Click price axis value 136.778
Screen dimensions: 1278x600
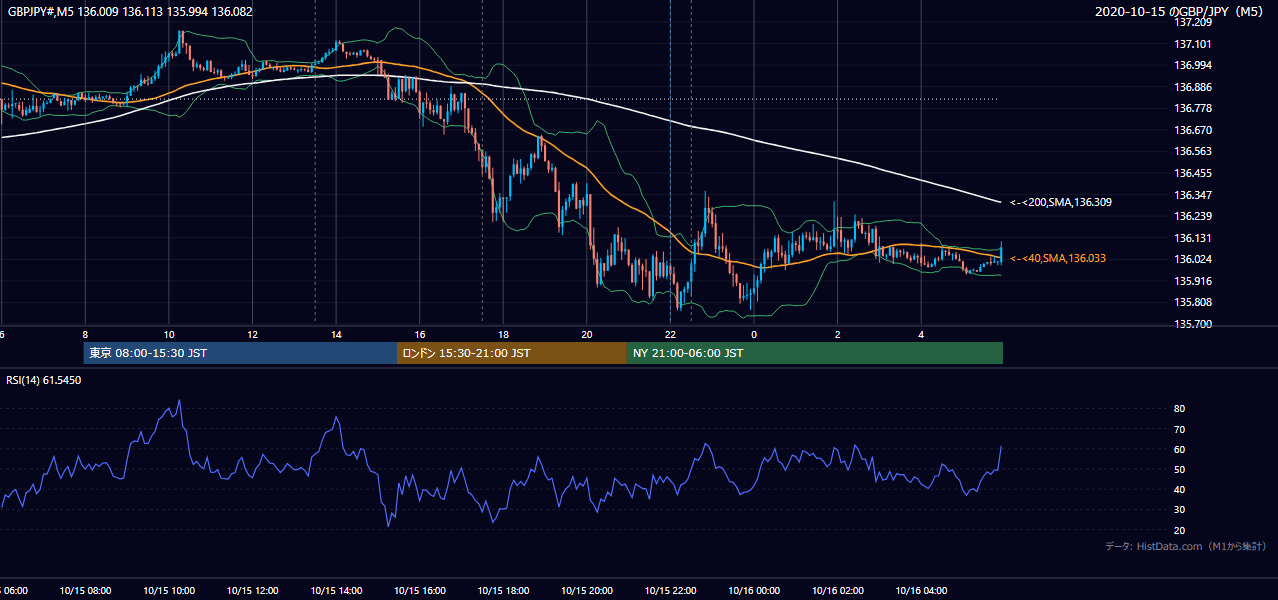[1192, 108]
